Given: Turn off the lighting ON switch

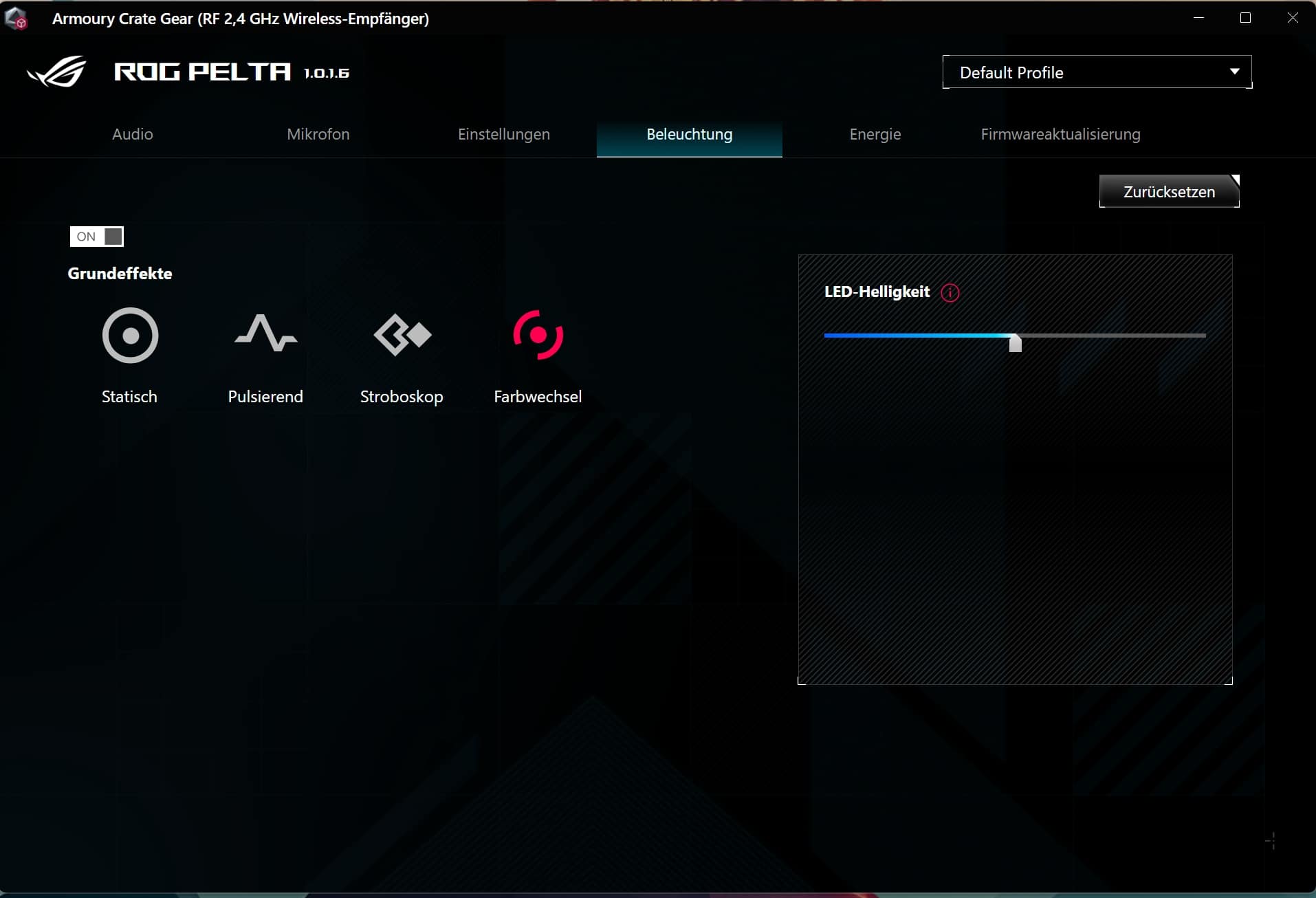Looking at the screenshot, I should coord(97,237).
